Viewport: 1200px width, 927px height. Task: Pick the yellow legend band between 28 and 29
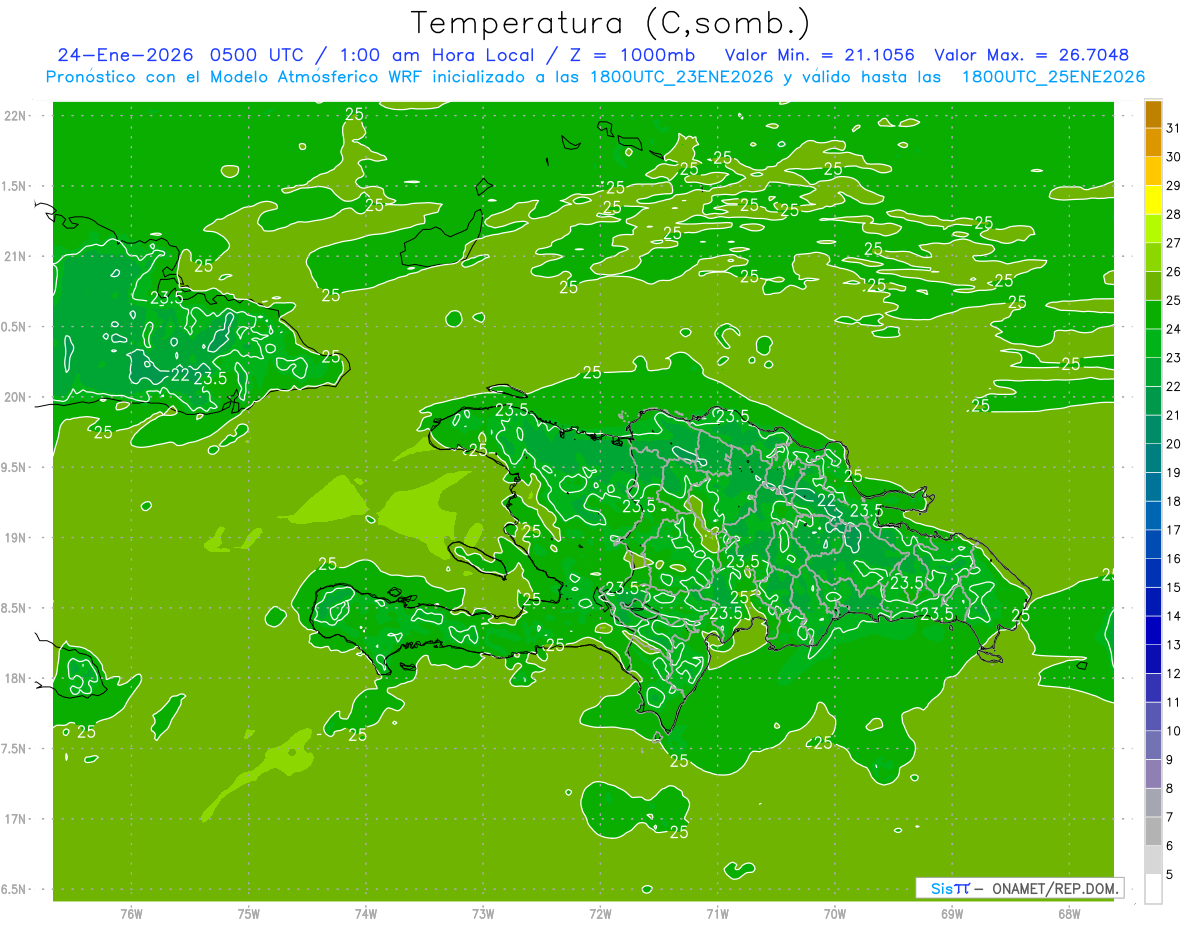[x=1153, y=200]
